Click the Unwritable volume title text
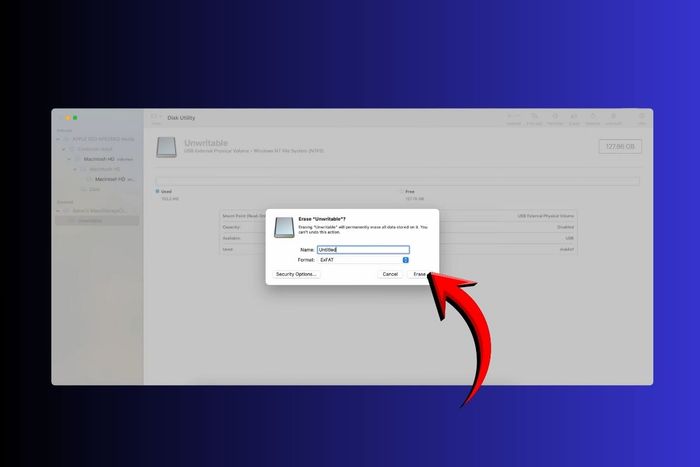Image resolution: width=700 pixels, height=467 pixels. point(206,143)
